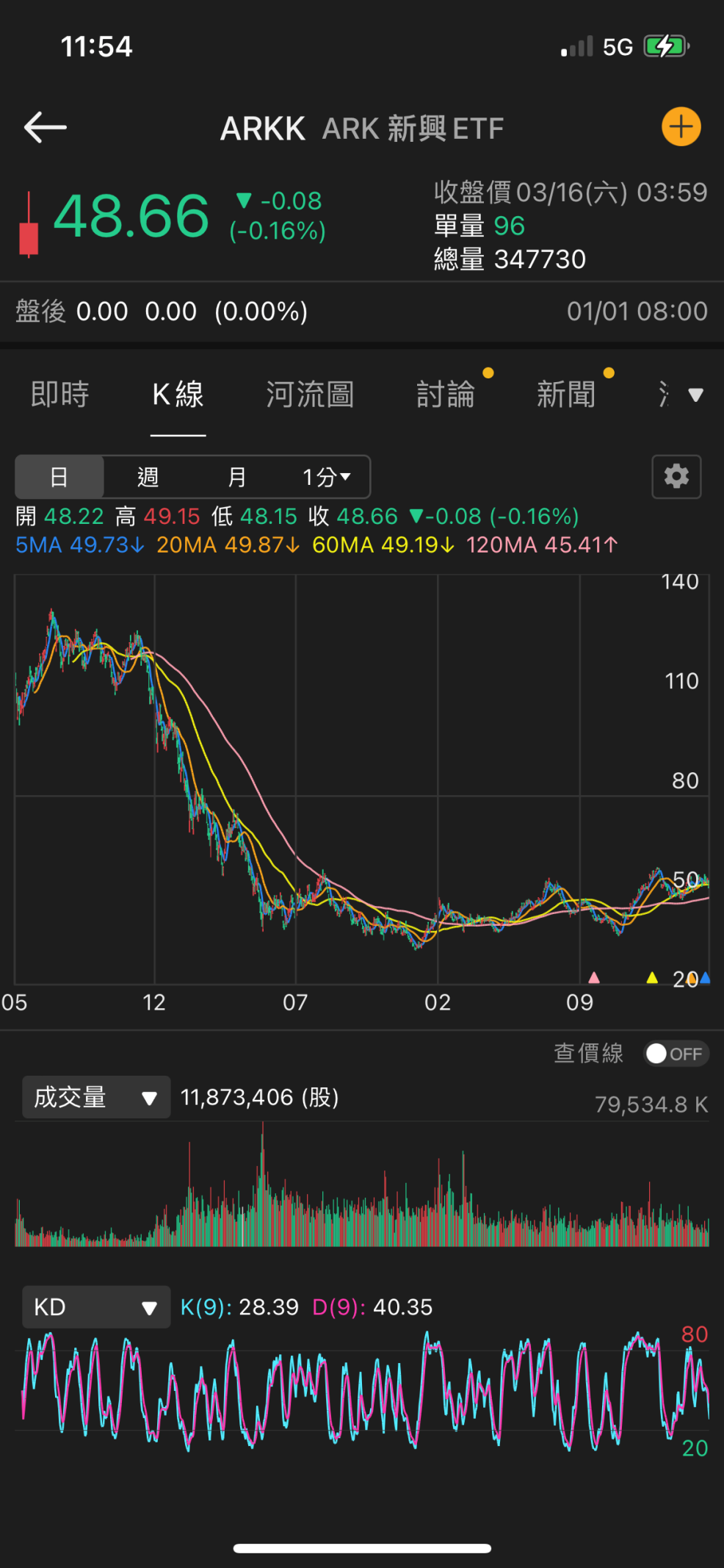The height and width of the screenshot is (1568, 724).
Task: Open the 討論 discussion tab
Action: pos(446,395)
